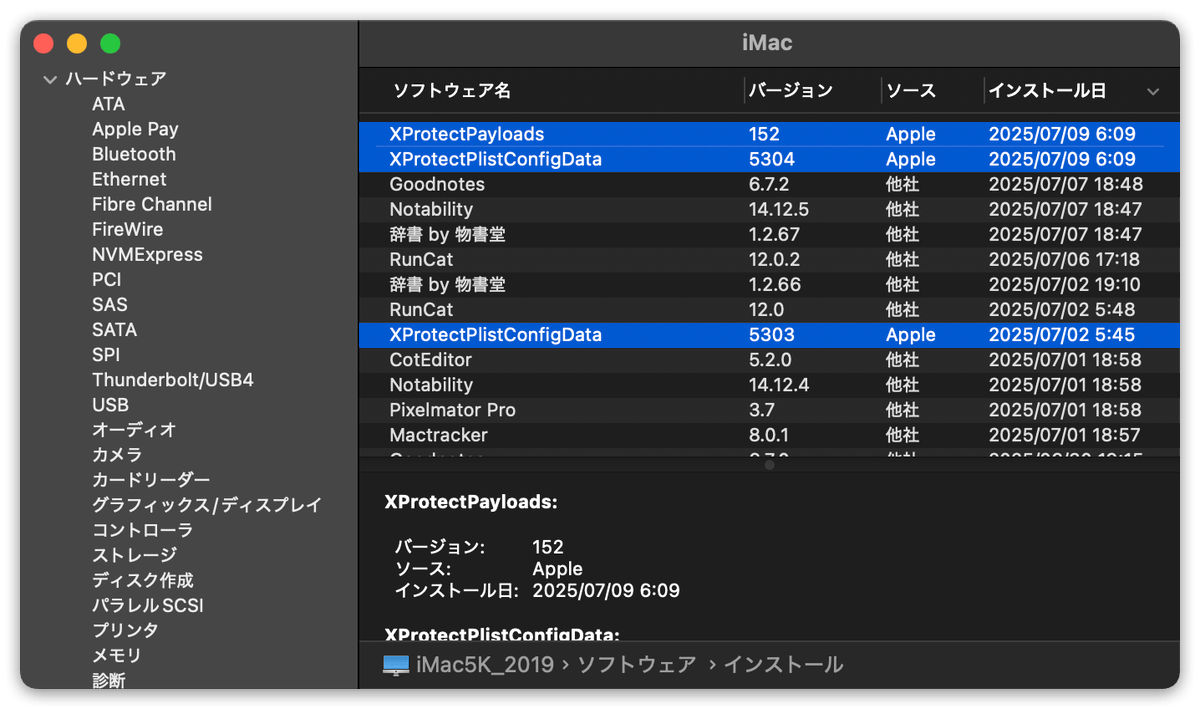Select XProtectPlistConfigData row with version 5304
Viewport: 1200px width, 709px height.
tap(769, 159)
